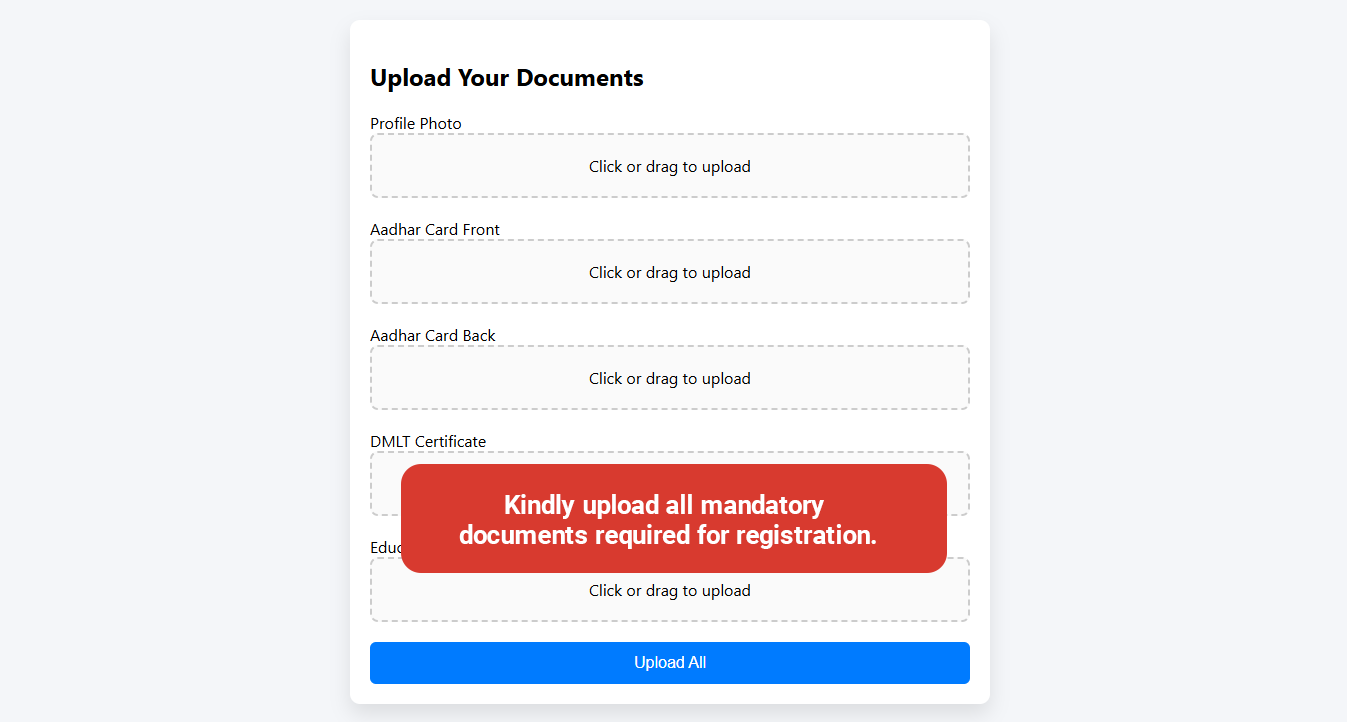Click upload prompt text under Aadhar Card Front
Image resolution: width=1347 pixels, height=722 pixels.
[669, 273]
